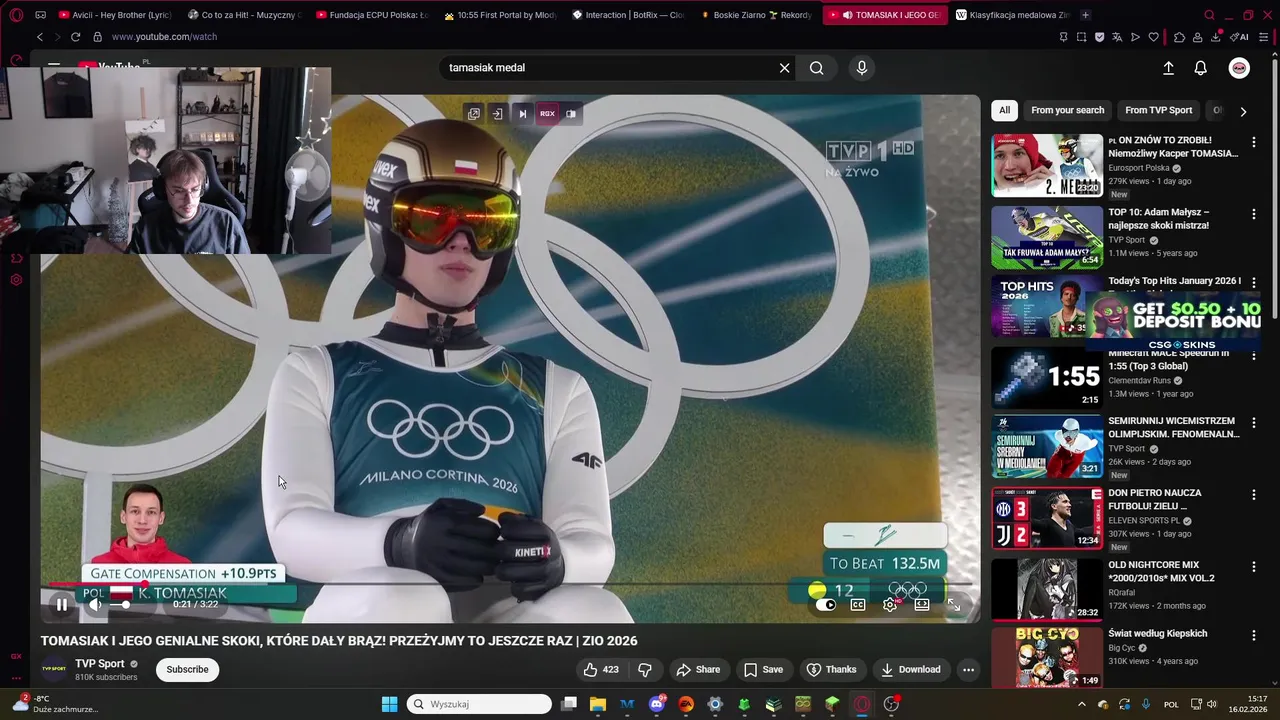
Task: Open options for 'OLD NIGHTCORE MIX' video
Action: click(1253, 567)
